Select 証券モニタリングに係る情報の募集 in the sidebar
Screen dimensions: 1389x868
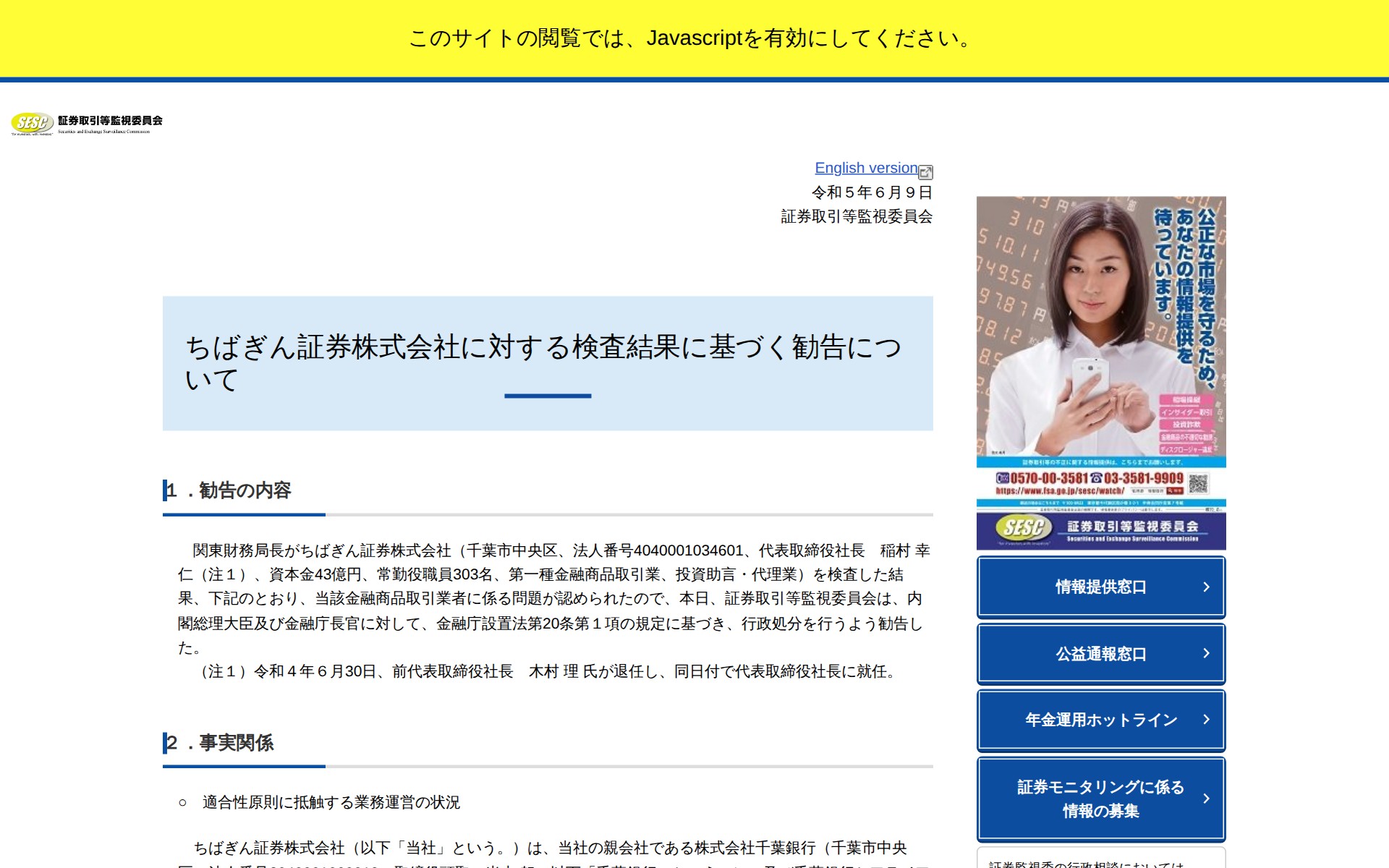pyautogui.click(x=1100, y=799)
